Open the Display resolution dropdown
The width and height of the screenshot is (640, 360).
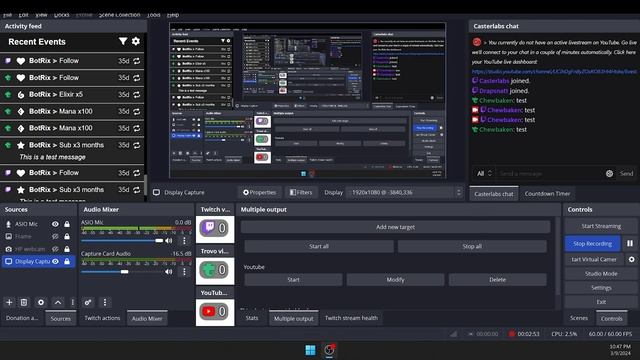pyautogui.click(x=405, y=192)
